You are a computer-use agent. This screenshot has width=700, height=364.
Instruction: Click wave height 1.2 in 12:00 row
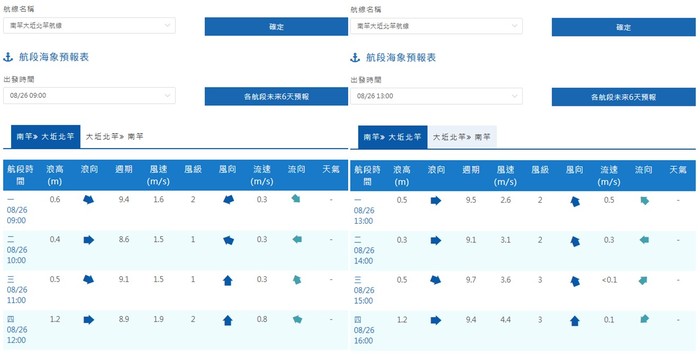click(x=55, y=319)
